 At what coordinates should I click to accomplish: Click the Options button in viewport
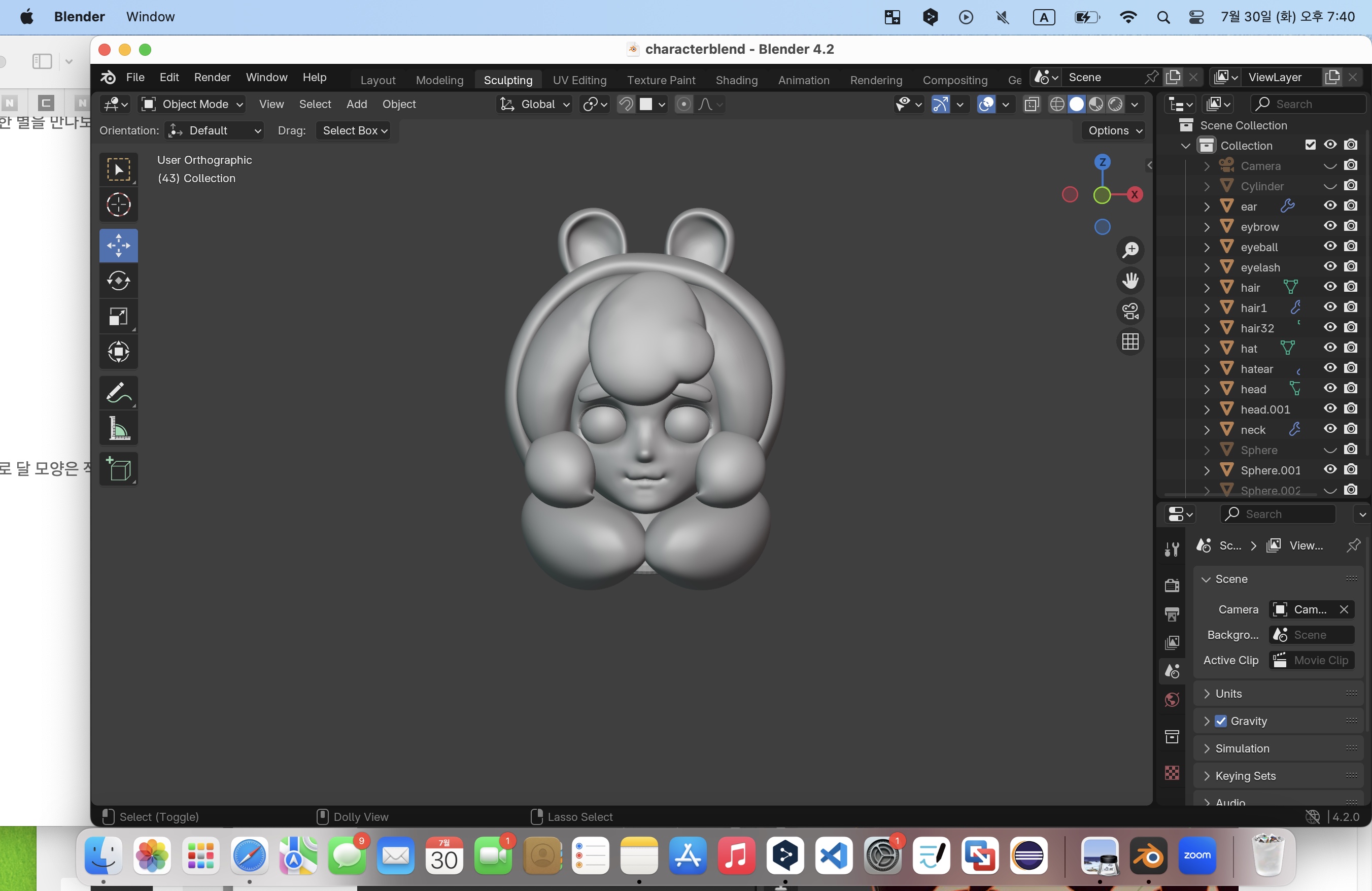coord(1114,131)
